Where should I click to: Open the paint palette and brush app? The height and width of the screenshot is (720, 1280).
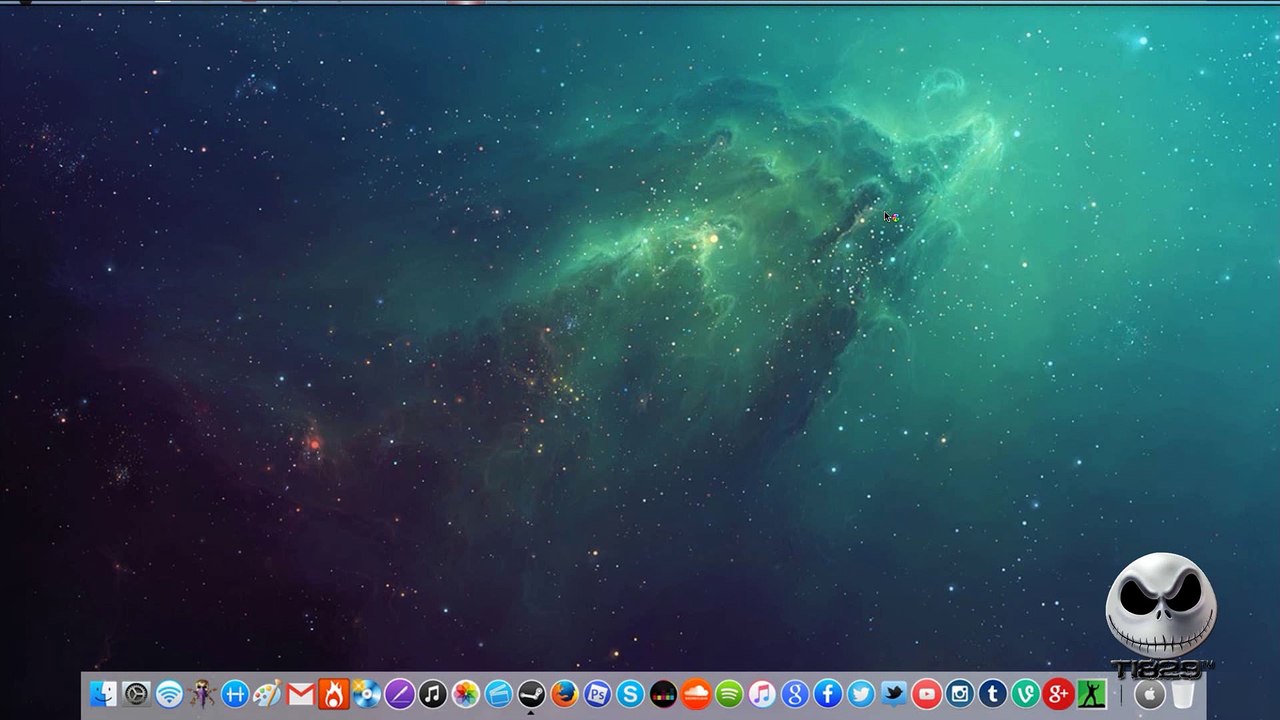coord(268,693)
